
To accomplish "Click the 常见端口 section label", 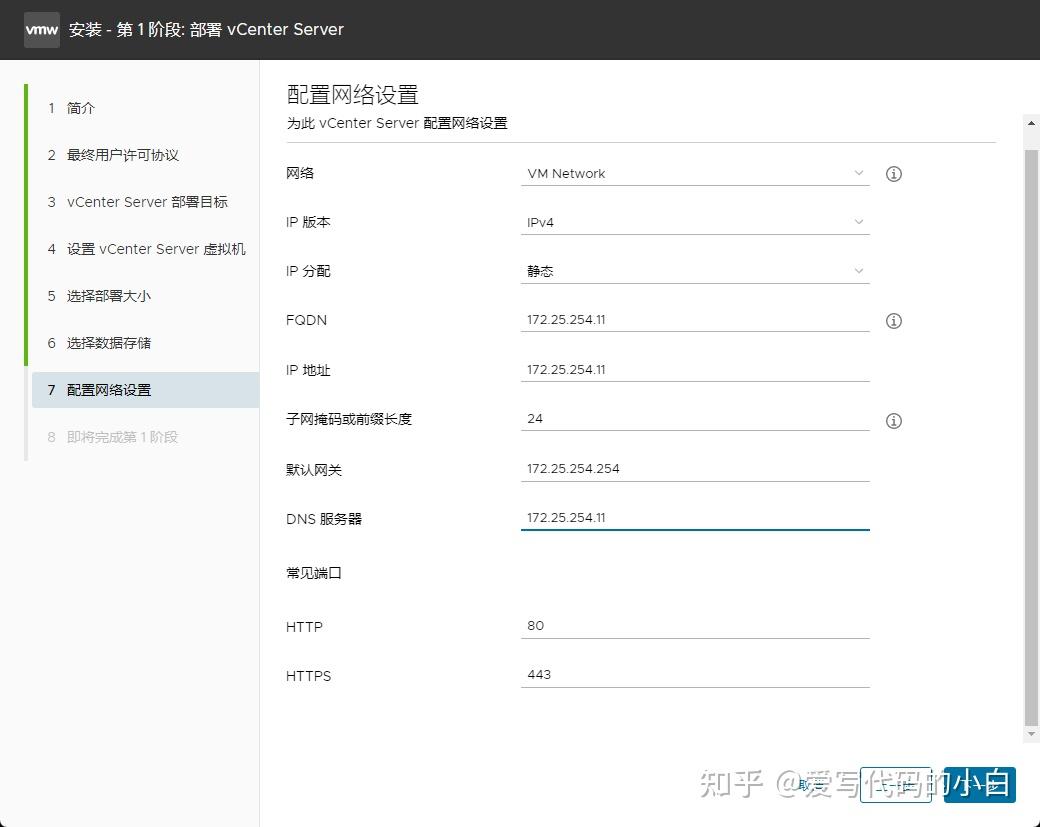I will tap(314, 573).
